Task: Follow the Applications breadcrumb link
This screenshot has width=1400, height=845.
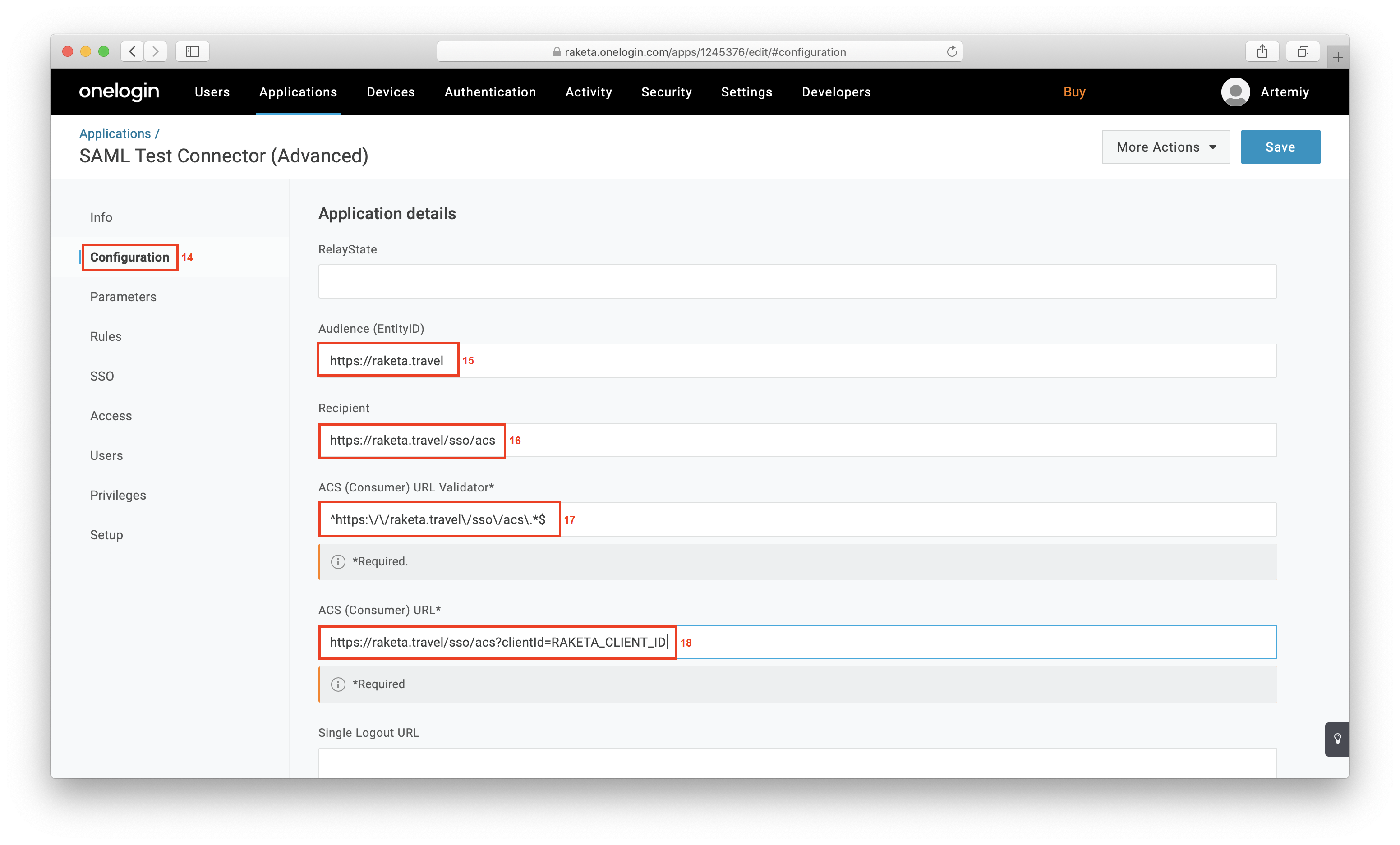Action: click(115, 133)
